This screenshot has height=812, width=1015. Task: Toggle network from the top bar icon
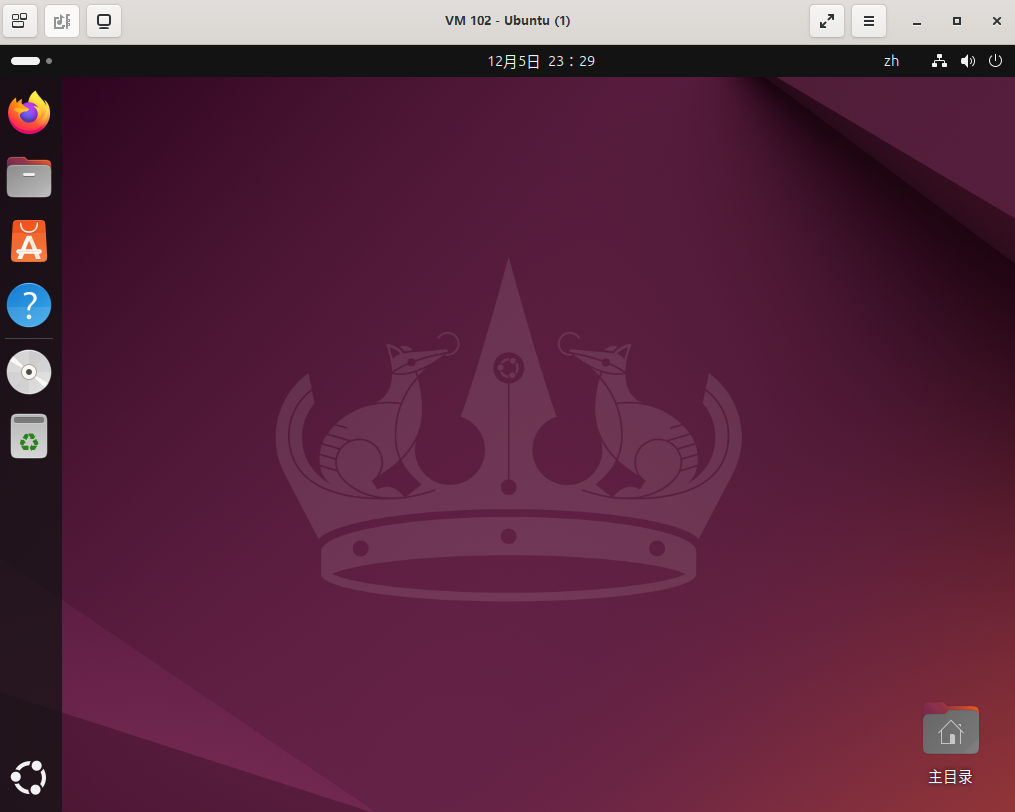pyautogui.click(x=938, y=61)
